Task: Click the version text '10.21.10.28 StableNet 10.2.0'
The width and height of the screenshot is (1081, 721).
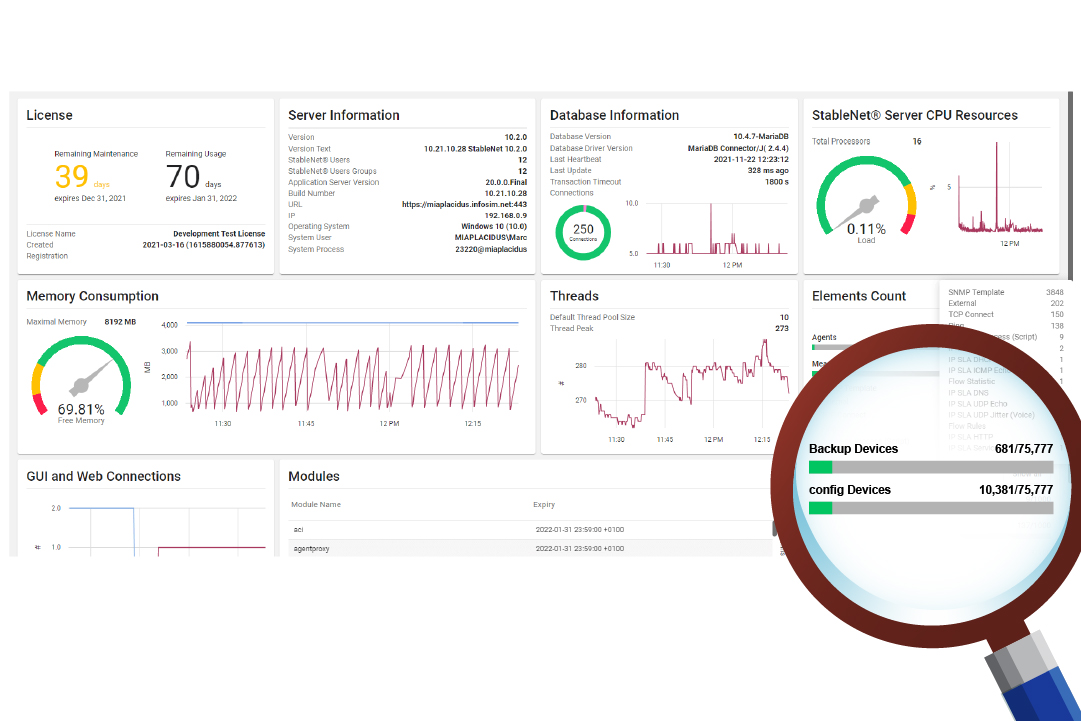Action: coord(475,149)
